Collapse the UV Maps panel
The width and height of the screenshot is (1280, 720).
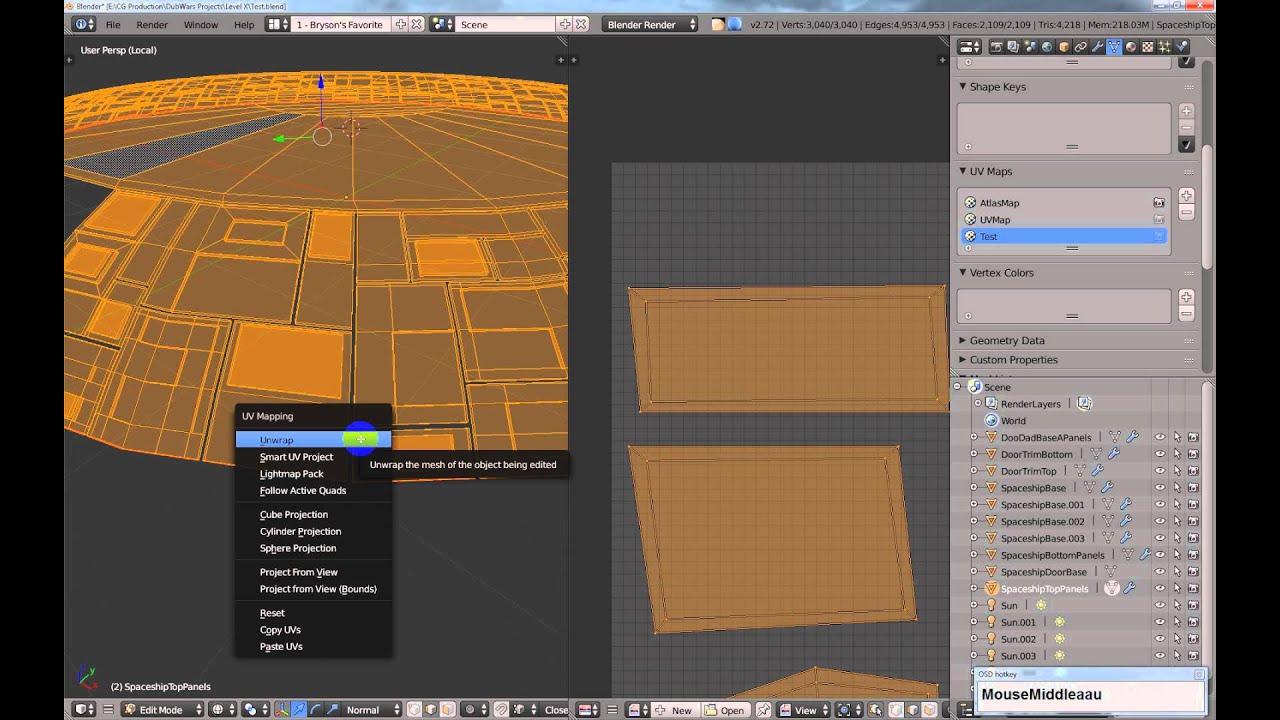[963, 172]
